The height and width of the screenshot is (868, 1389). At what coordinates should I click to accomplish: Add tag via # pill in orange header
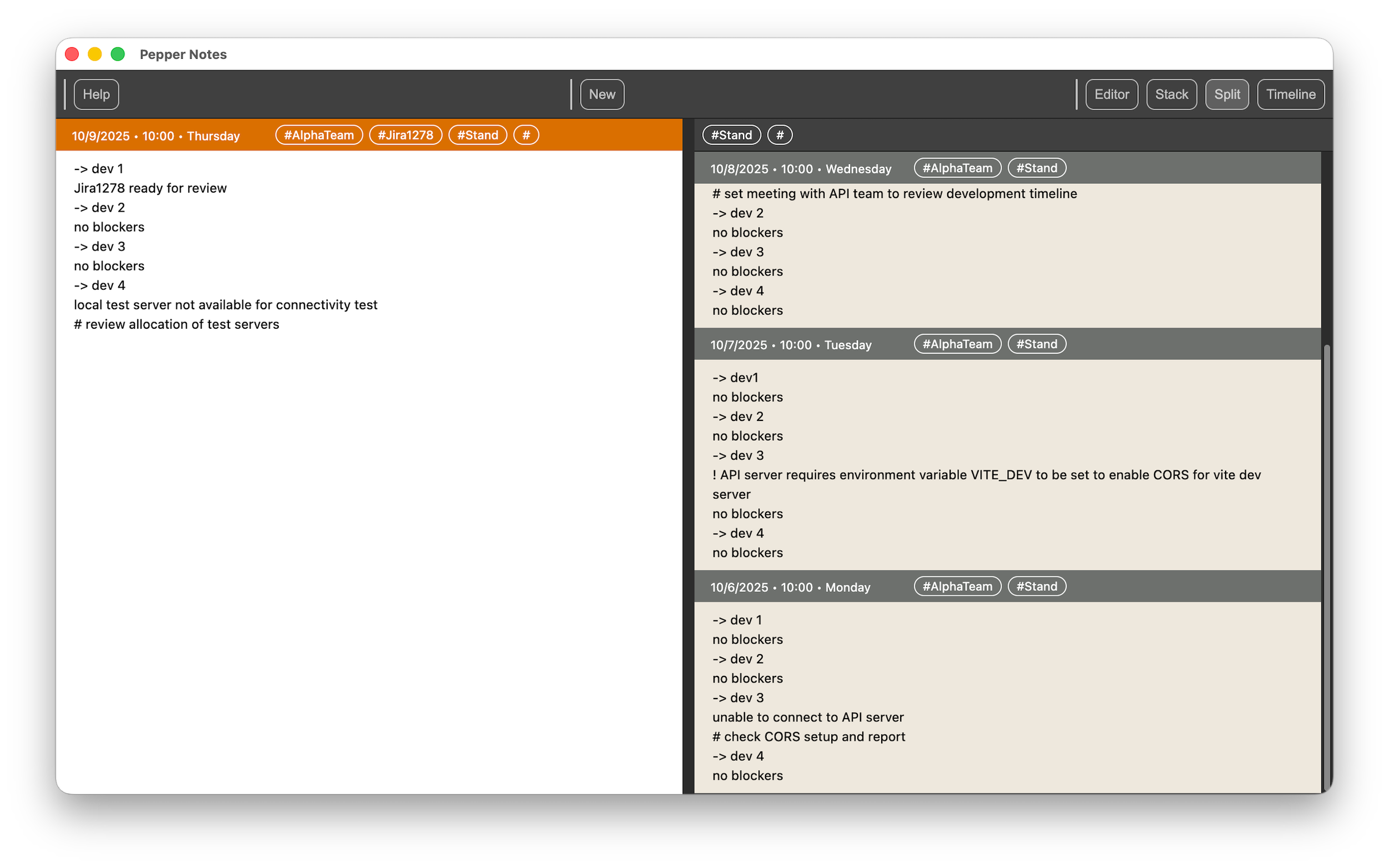click(x=526, y=135)
